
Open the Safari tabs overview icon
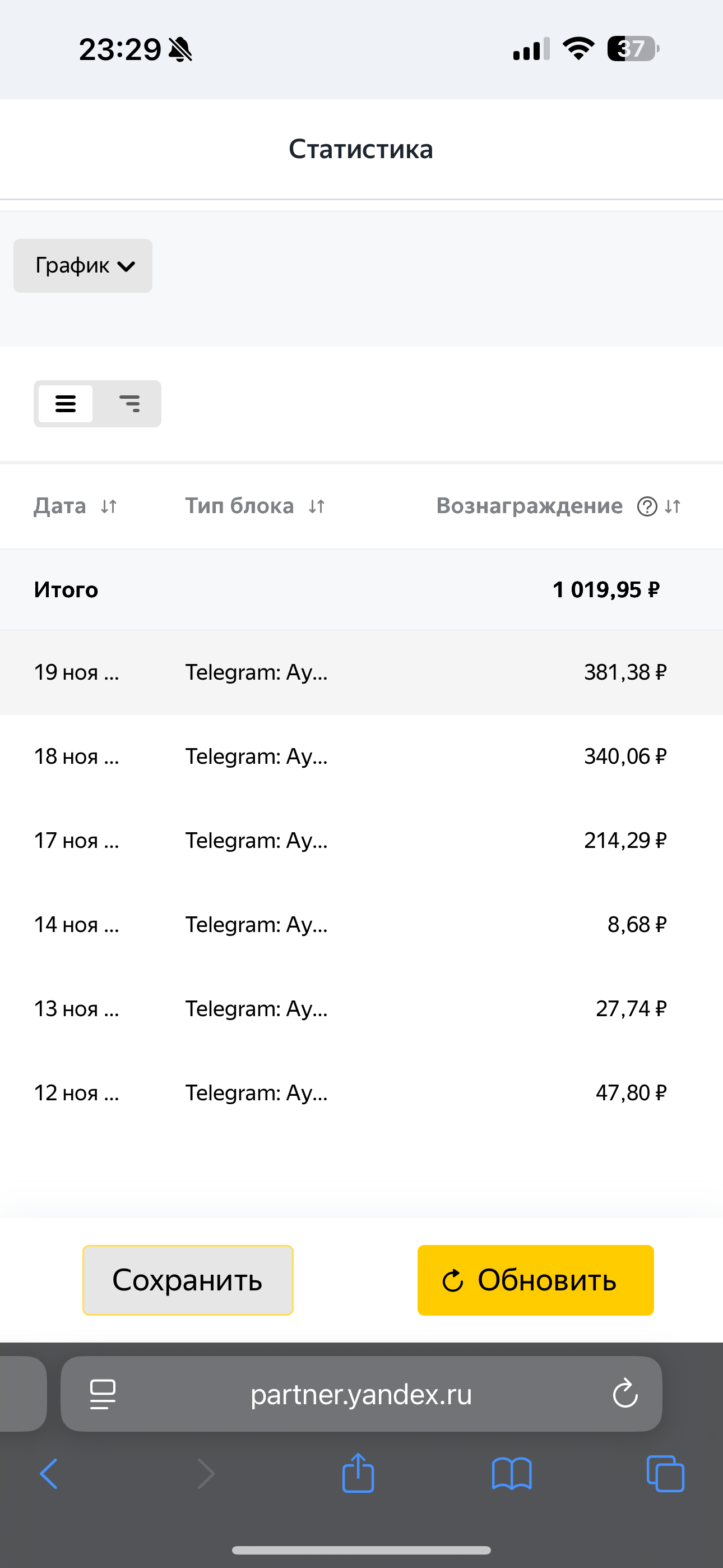[x=665, y=1474]
